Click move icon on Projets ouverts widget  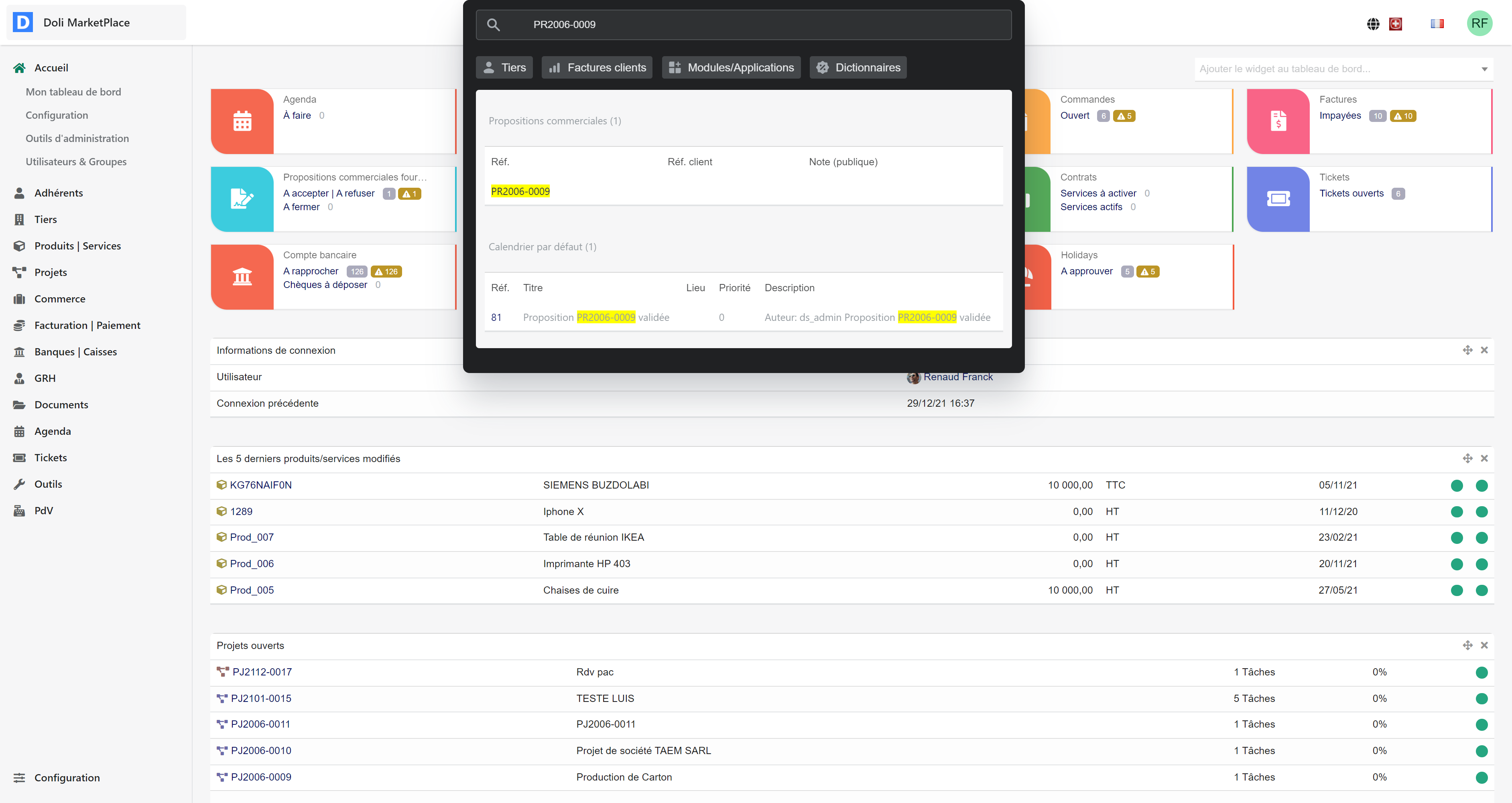pos(1467,645)
